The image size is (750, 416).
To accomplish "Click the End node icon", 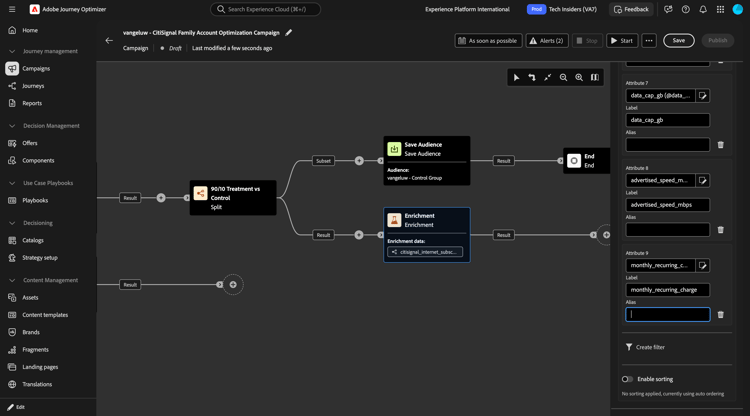I will click(574, 161).
